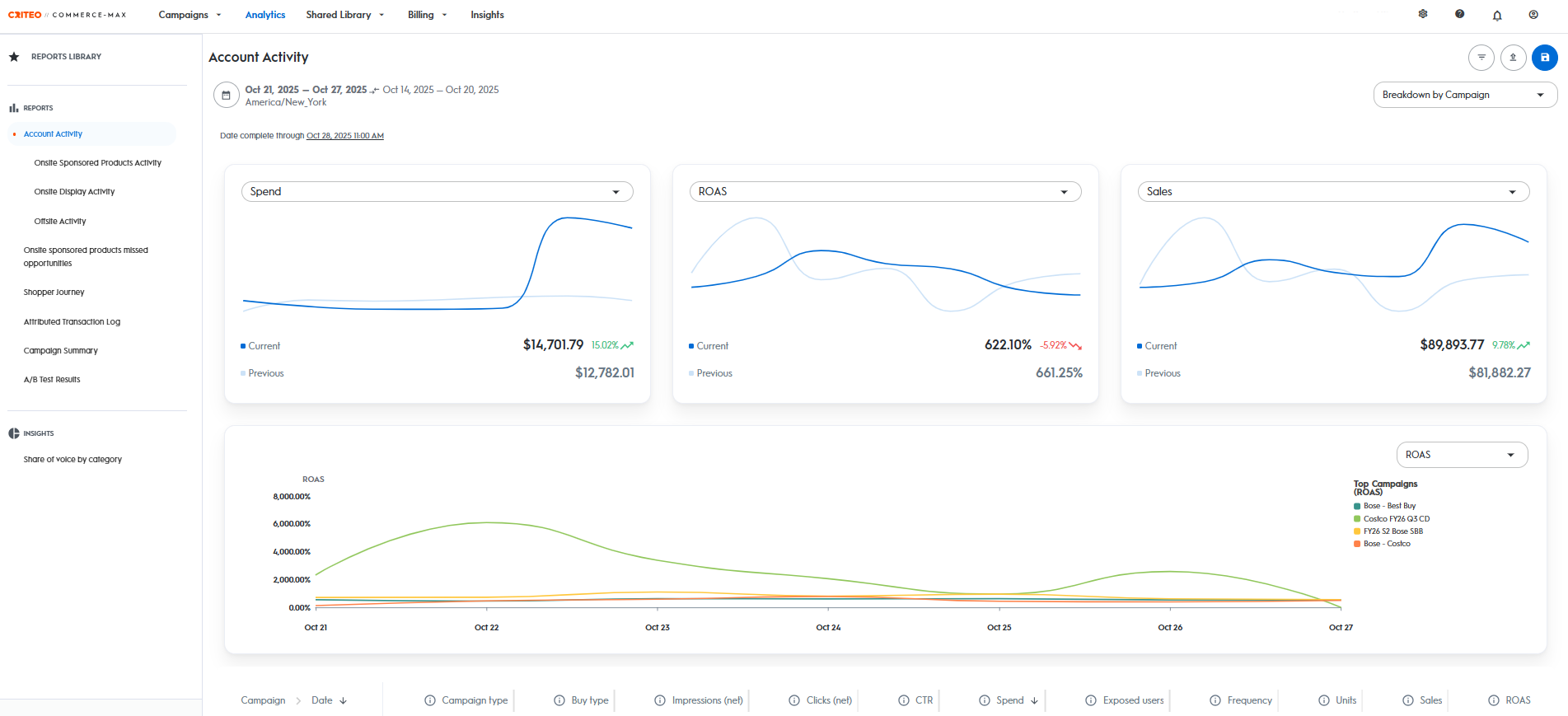This screenshot has width=1568, height=716.
Task: Open the notifications bell
Action: [1497, 15]
